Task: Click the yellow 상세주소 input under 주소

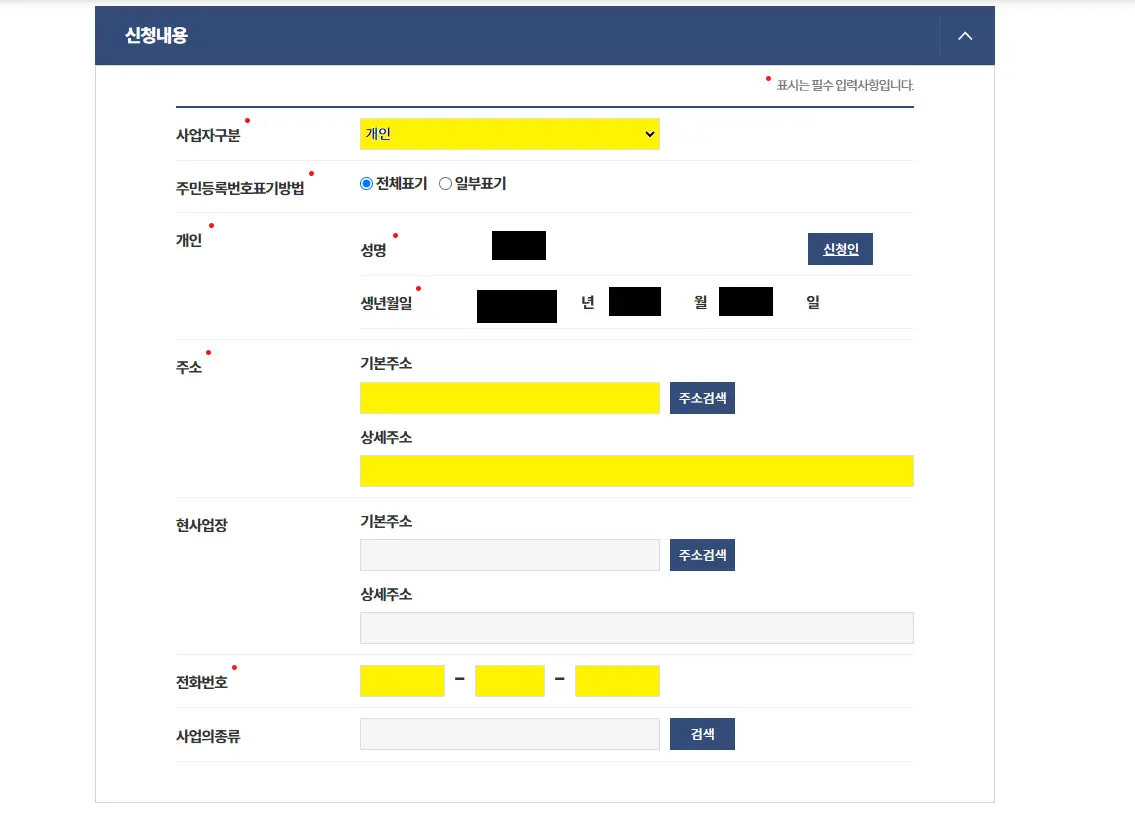Action: [636, 470]
